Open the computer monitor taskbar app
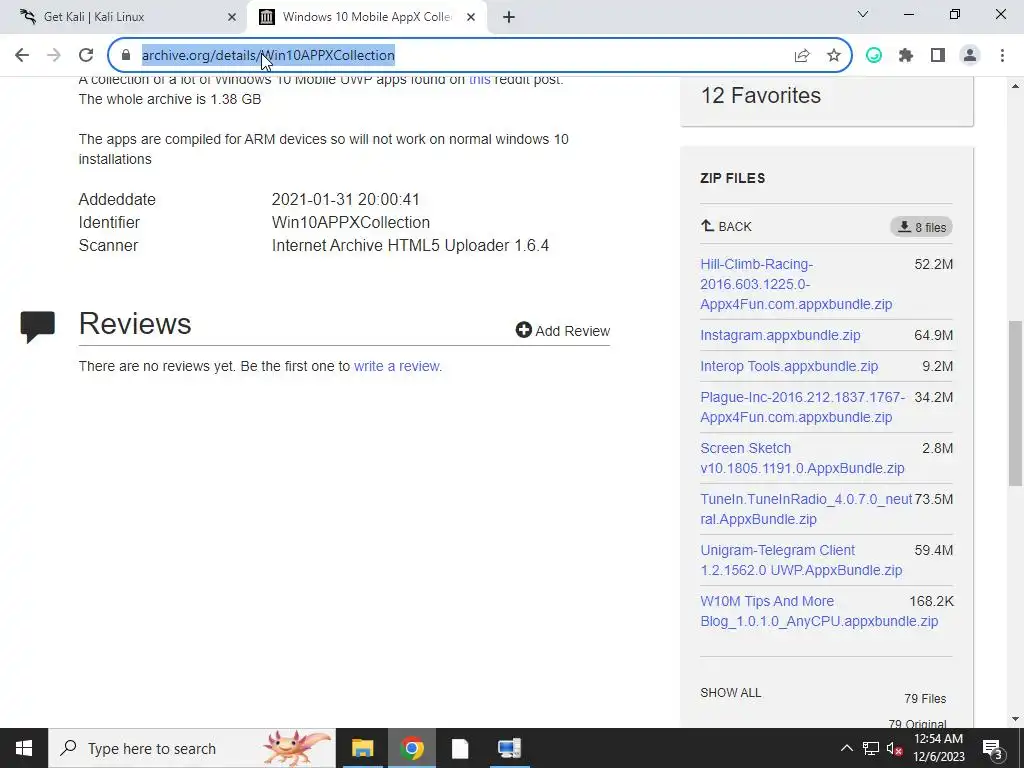Image resolution: width=1024 pixels, height=768 pixels. pos(509,748)
